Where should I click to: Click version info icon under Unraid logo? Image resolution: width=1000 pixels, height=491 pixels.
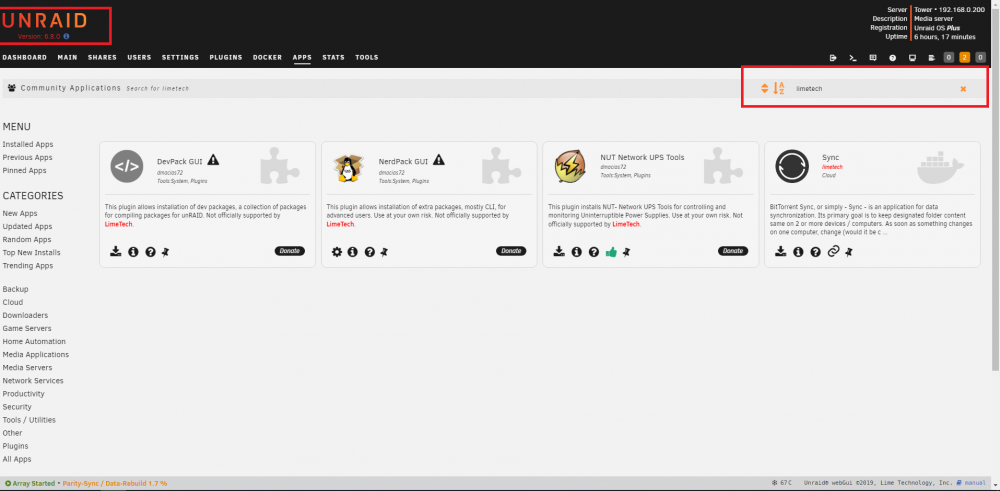pos(66,37)
